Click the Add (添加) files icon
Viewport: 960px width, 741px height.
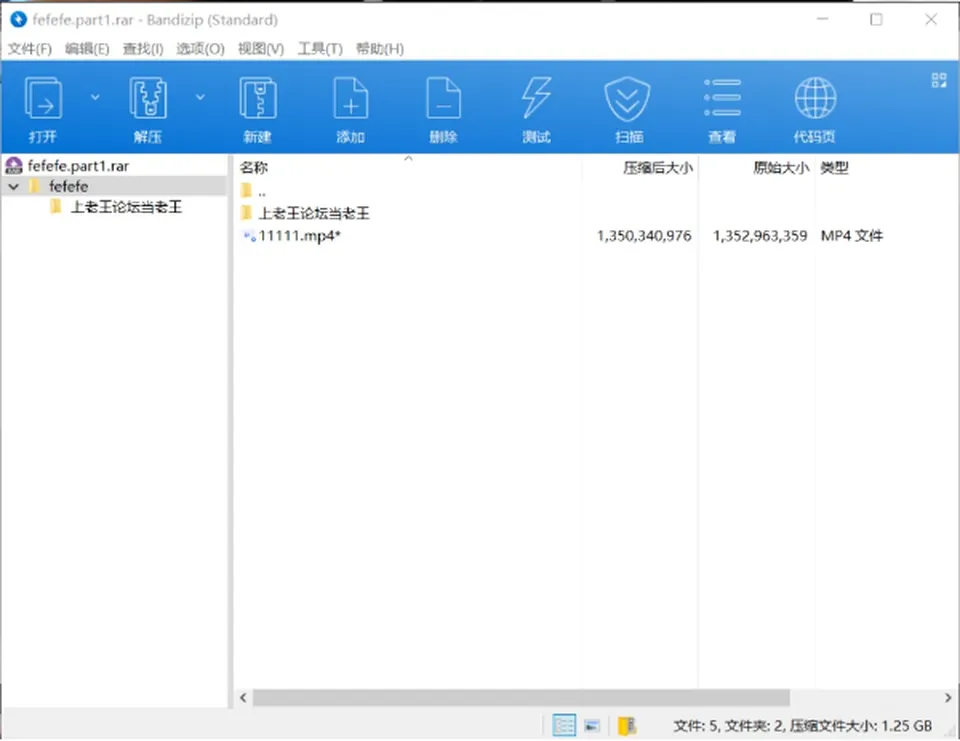coord(351,99)
